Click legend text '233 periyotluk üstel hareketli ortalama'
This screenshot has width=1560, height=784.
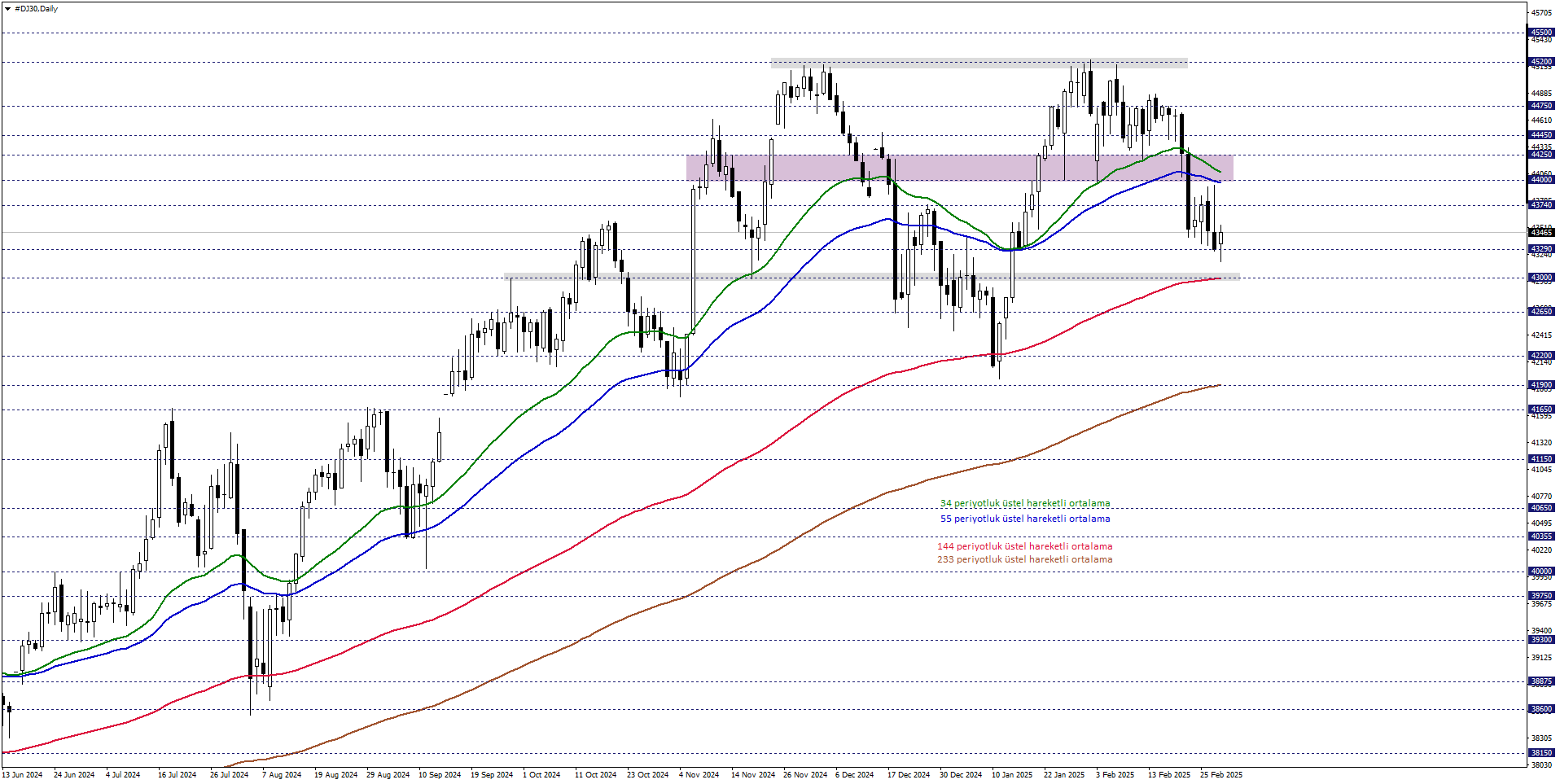[x=1024, y=559]
